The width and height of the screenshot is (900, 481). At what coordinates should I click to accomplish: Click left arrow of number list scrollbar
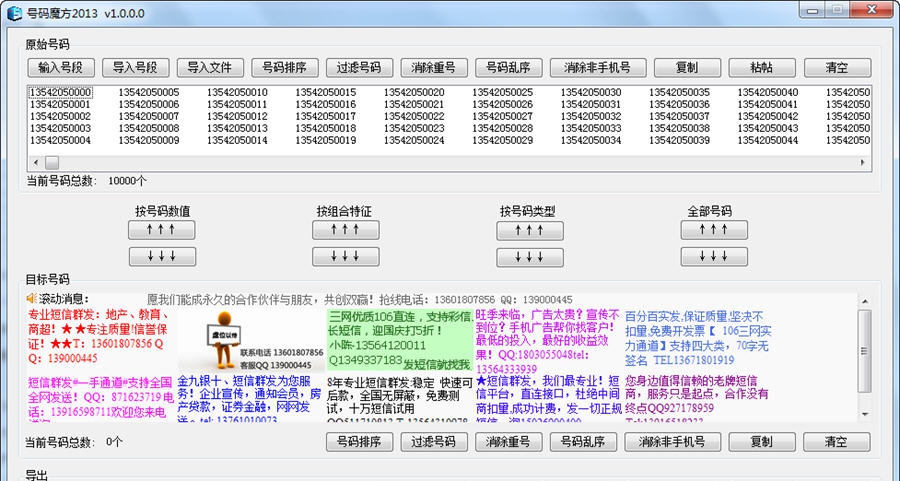point(36,163)
